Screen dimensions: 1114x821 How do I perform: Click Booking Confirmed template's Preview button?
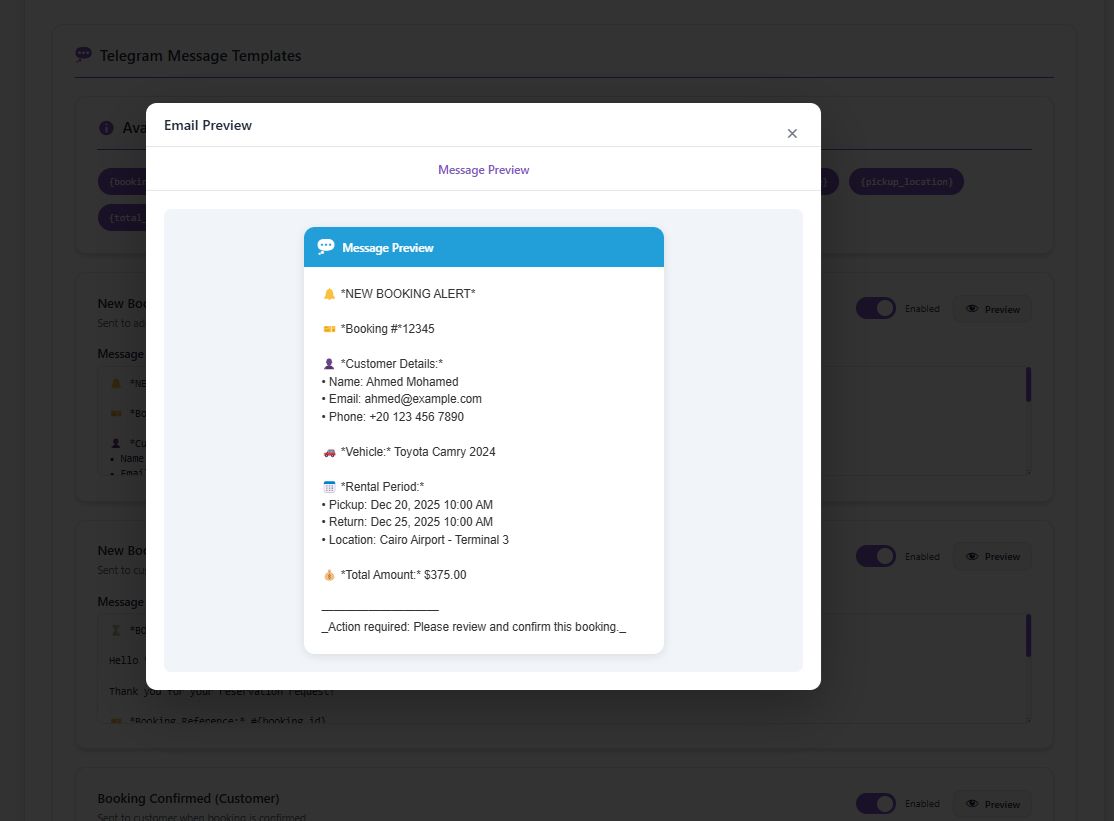993,804
